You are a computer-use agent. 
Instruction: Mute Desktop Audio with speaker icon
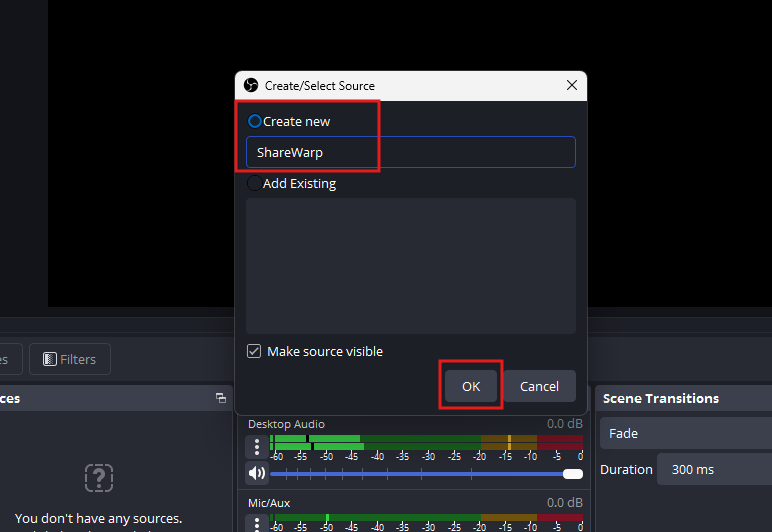coord(257,473)
